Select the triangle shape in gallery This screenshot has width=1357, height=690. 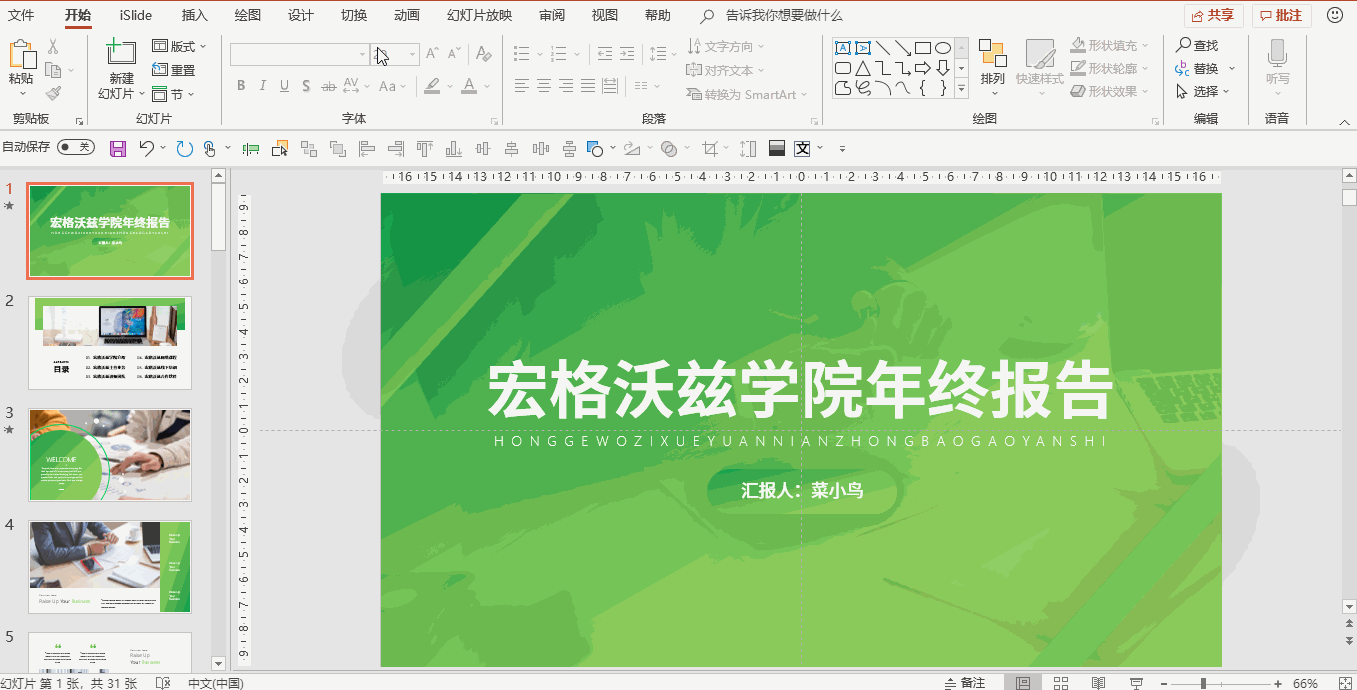coord(863,68)
